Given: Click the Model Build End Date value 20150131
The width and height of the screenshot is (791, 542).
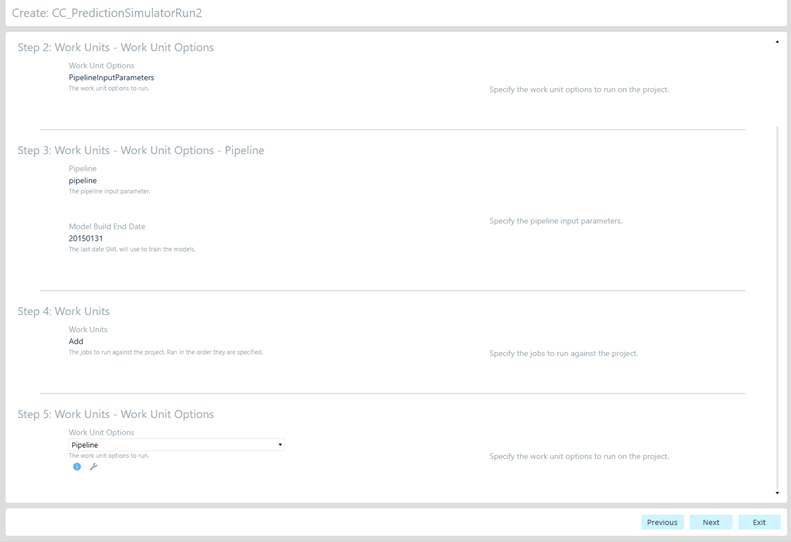Looking at the screenshot, I should [x=86, y=239].
